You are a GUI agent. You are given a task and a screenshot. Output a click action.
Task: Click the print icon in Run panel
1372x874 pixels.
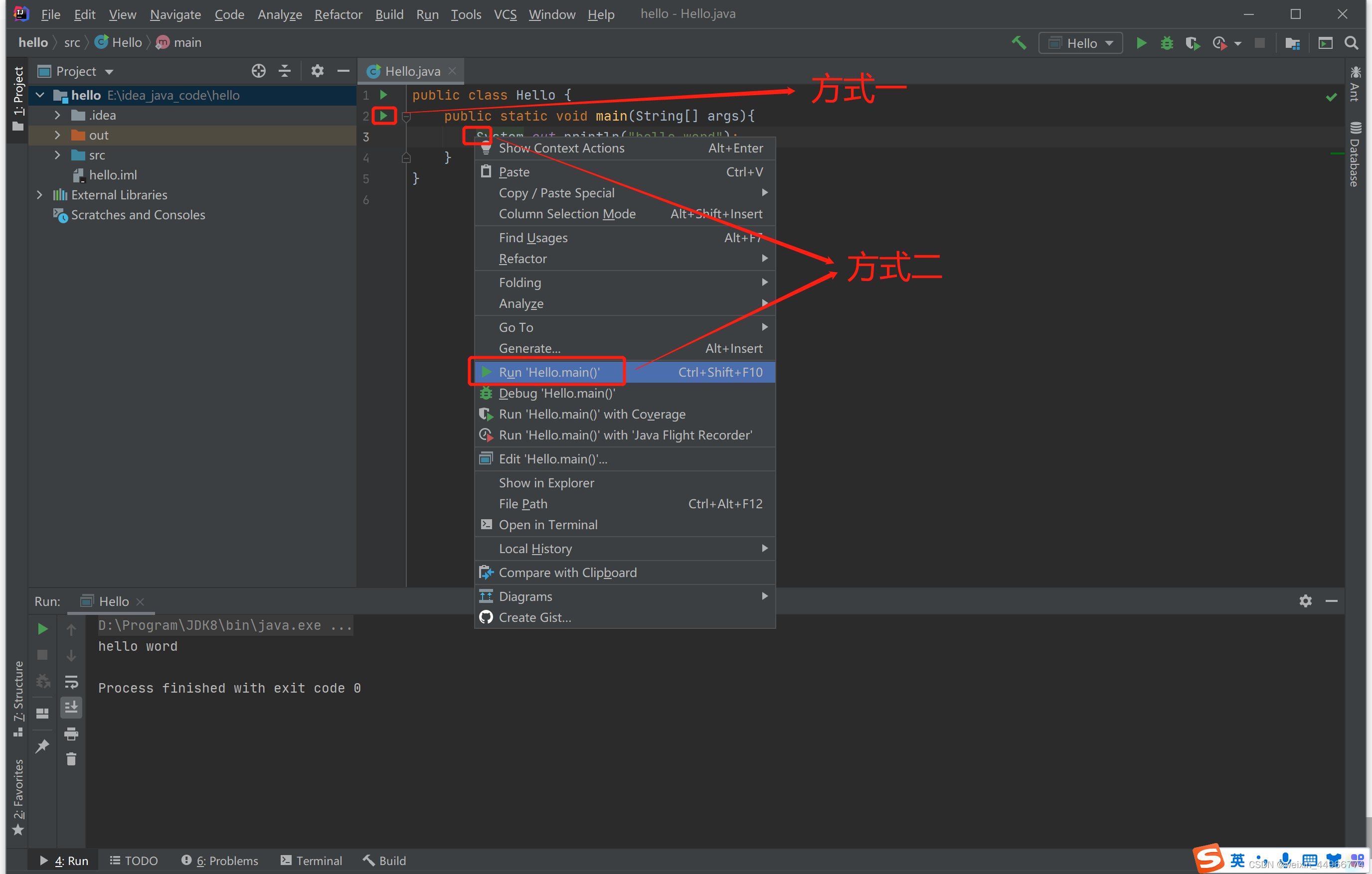point(71,733)
